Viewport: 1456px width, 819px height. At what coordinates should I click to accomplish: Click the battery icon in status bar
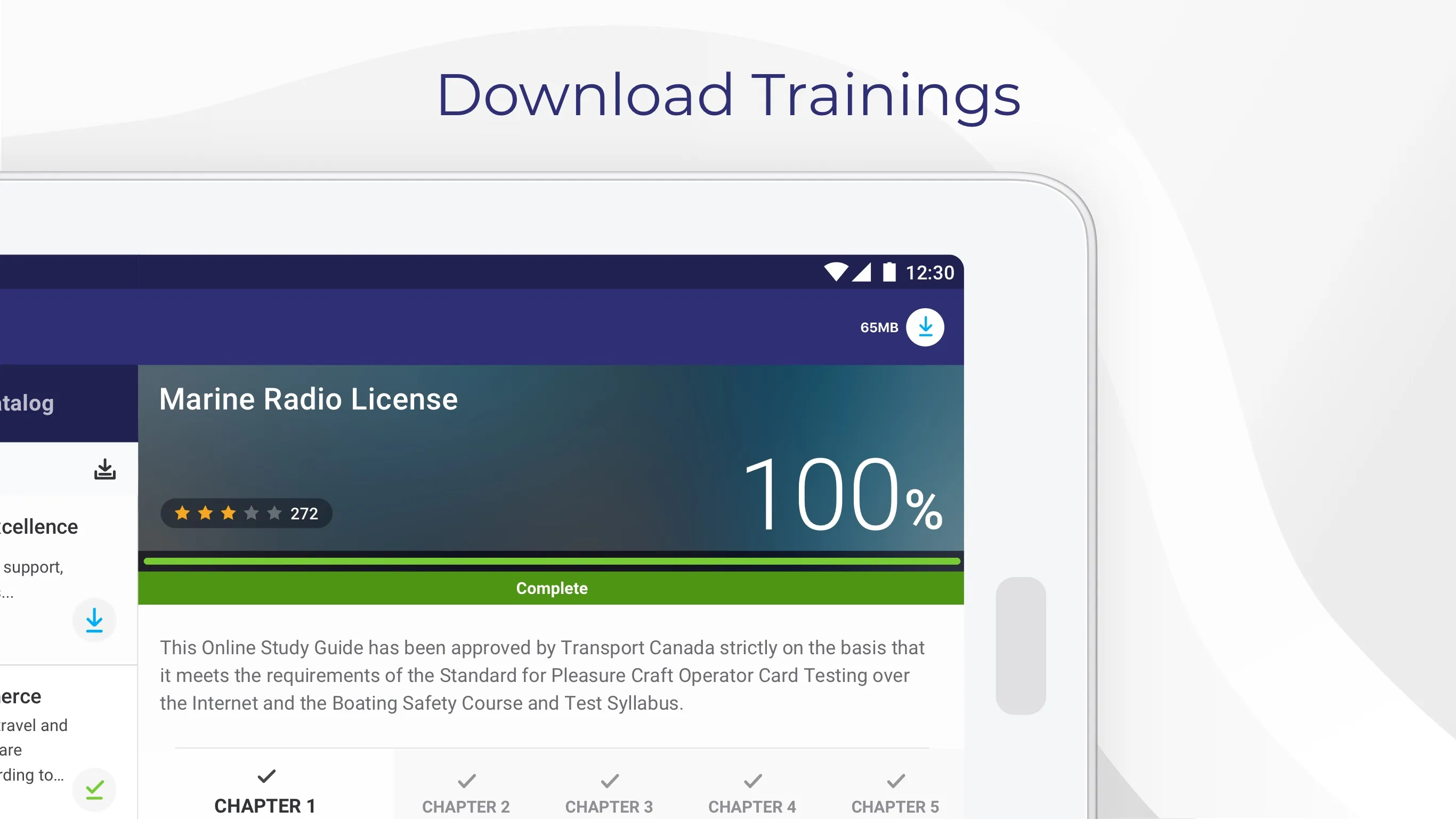click(x=887, y=272)
